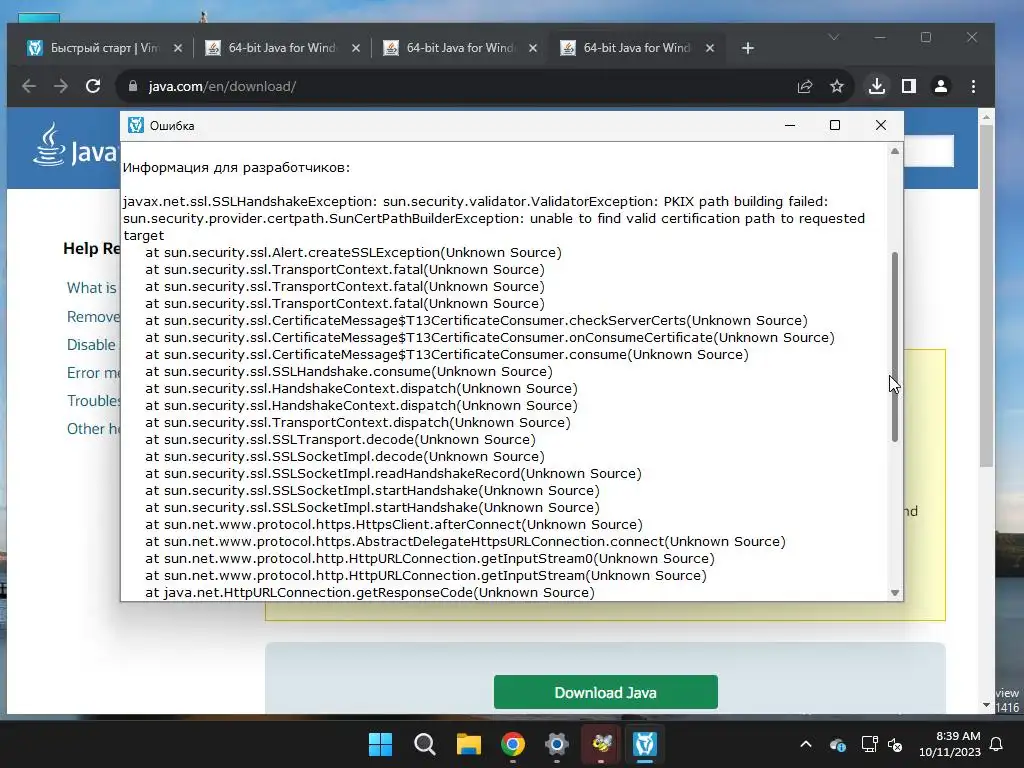Viewport: 1024px width, 768px height.
Task: Show hidden tray icons chevron
Action: point(806,744)
